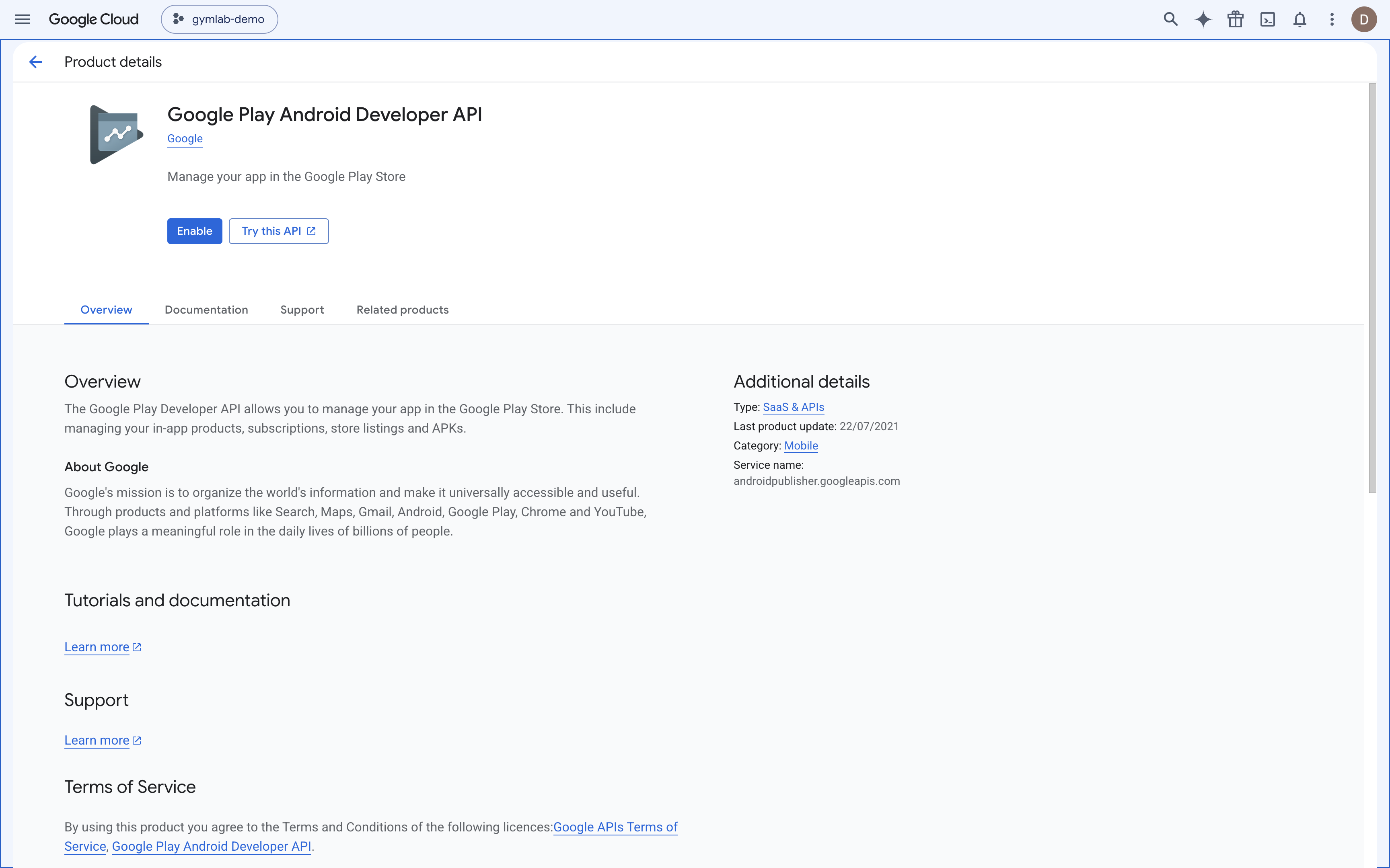Click the date 22/07/2021
Screen dimensions: 1390x868
(x=869, y=427)
